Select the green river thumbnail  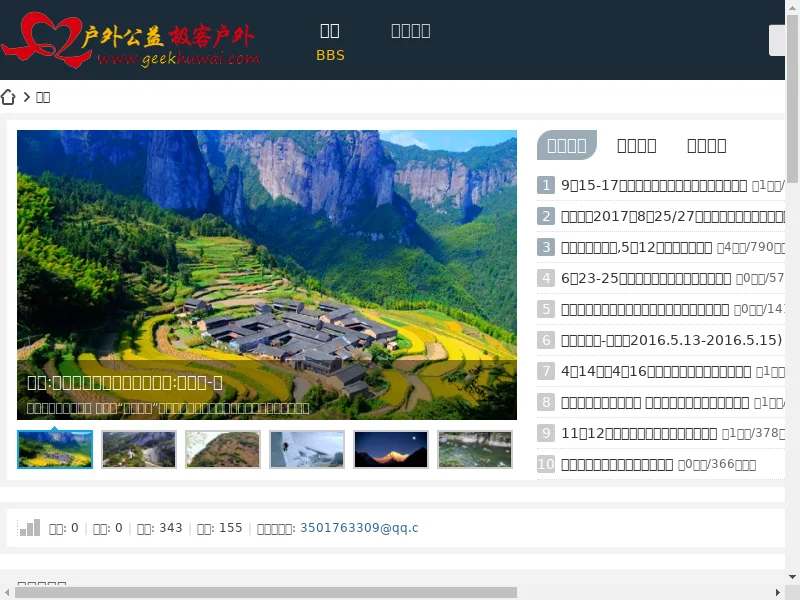point(475,449)
